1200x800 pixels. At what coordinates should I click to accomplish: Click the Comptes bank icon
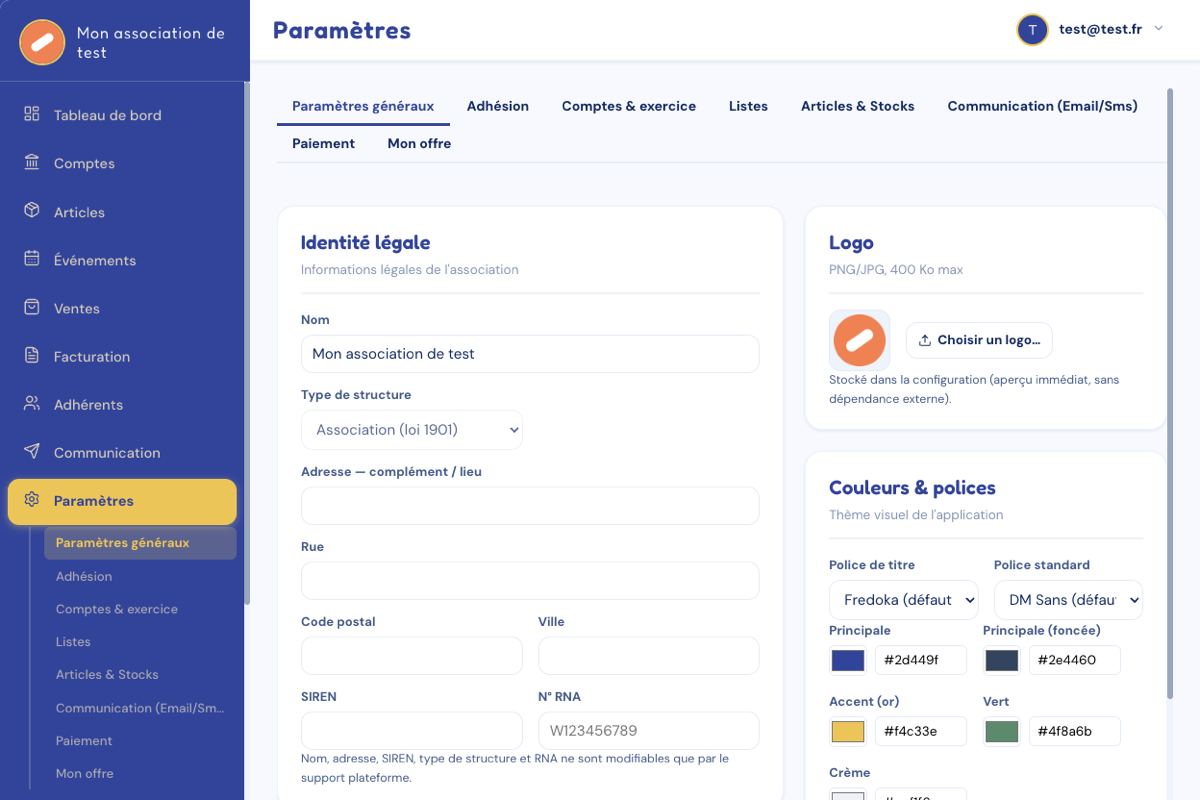tap(32, 162)
